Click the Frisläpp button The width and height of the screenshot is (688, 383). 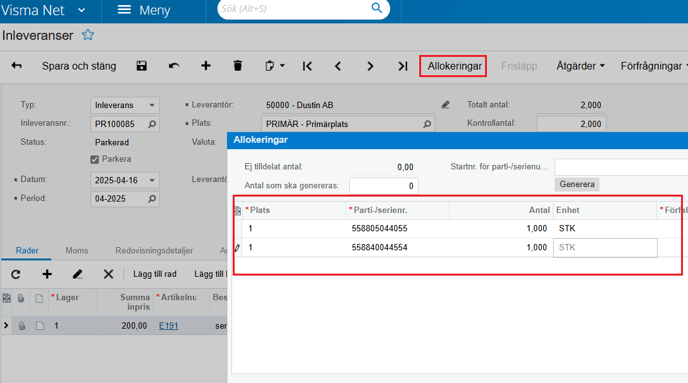pyautogui.click(x=519, y=66)
